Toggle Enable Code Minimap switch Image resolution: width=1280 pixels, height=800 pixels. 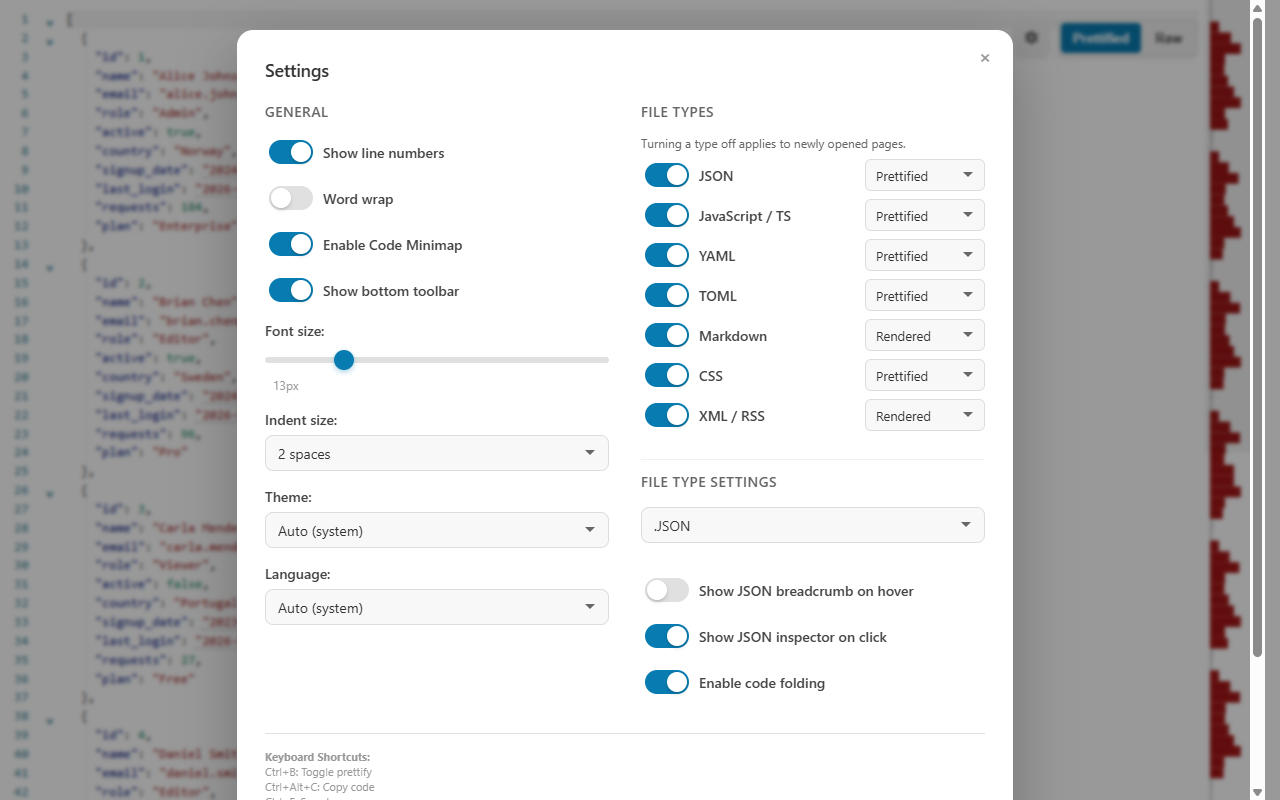(291, 245)
